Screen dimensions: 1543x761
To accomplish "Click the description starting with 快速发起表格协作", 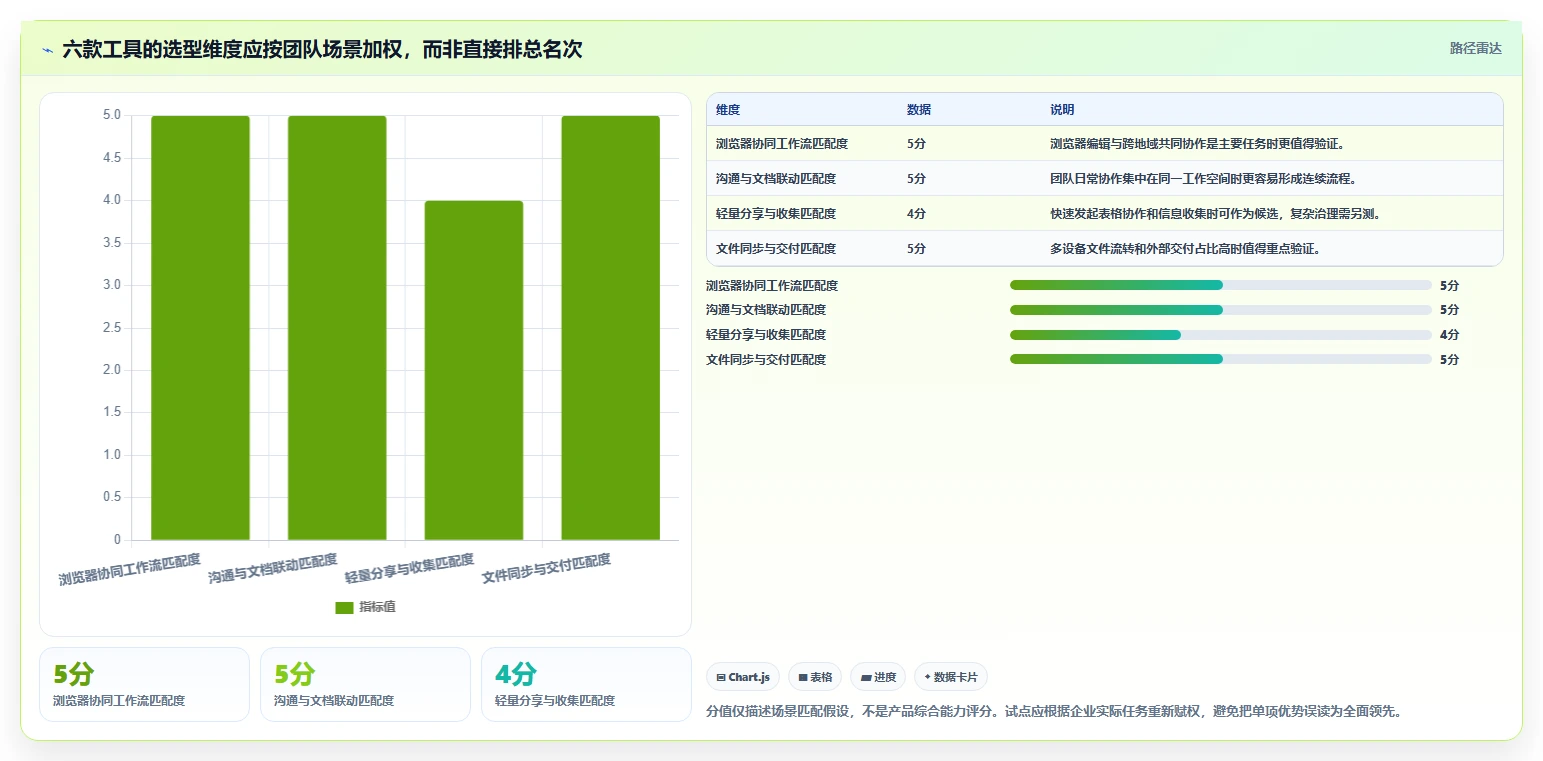I will (1215, 213).
